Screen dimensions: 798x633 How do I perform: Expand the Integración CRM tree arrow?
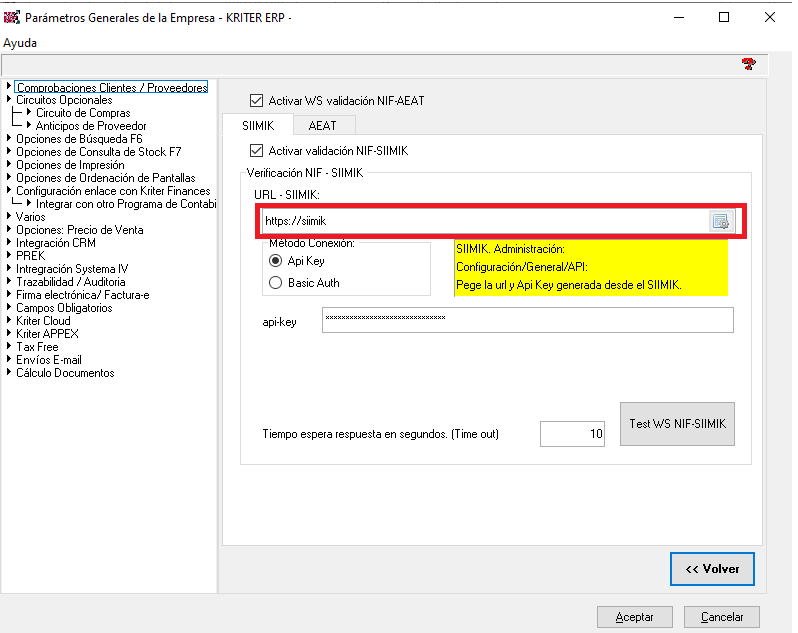point(9,243)
